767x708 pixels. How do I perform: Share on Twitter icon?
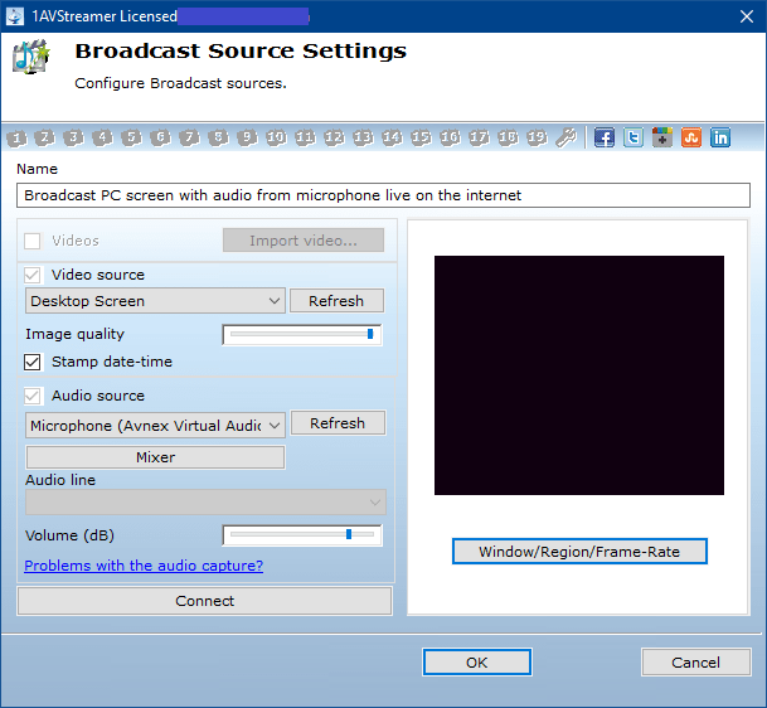click(x=633, y=137)
